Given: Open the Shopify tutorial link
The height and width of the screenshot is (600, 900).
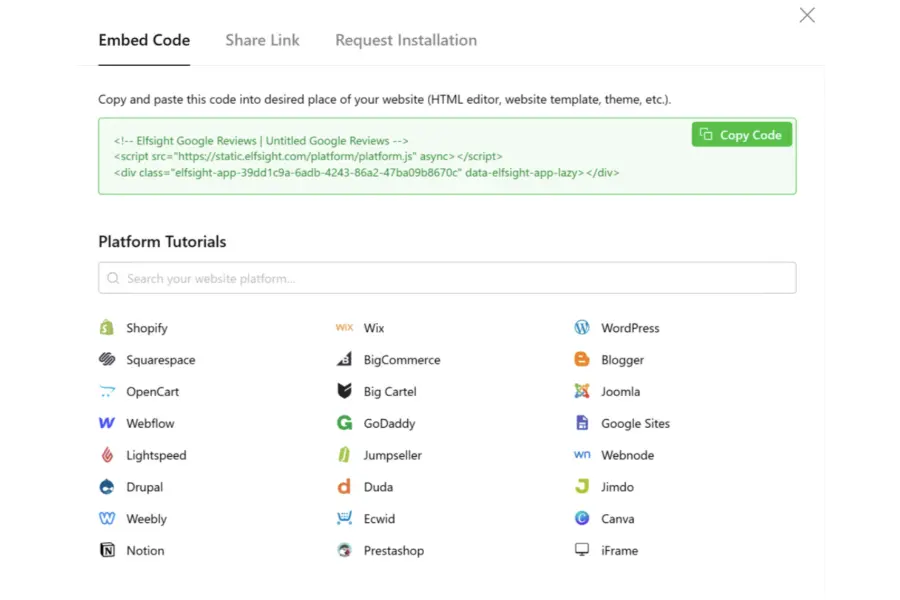Looking at the screenshot, I should pos(147,328).
